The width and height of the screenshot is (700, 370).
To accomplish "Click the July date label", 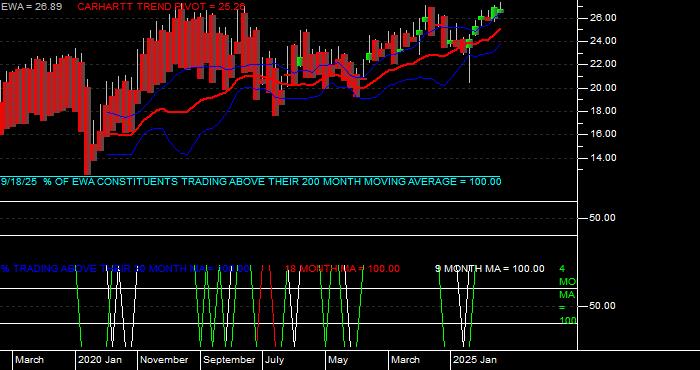I will [275, 360].
